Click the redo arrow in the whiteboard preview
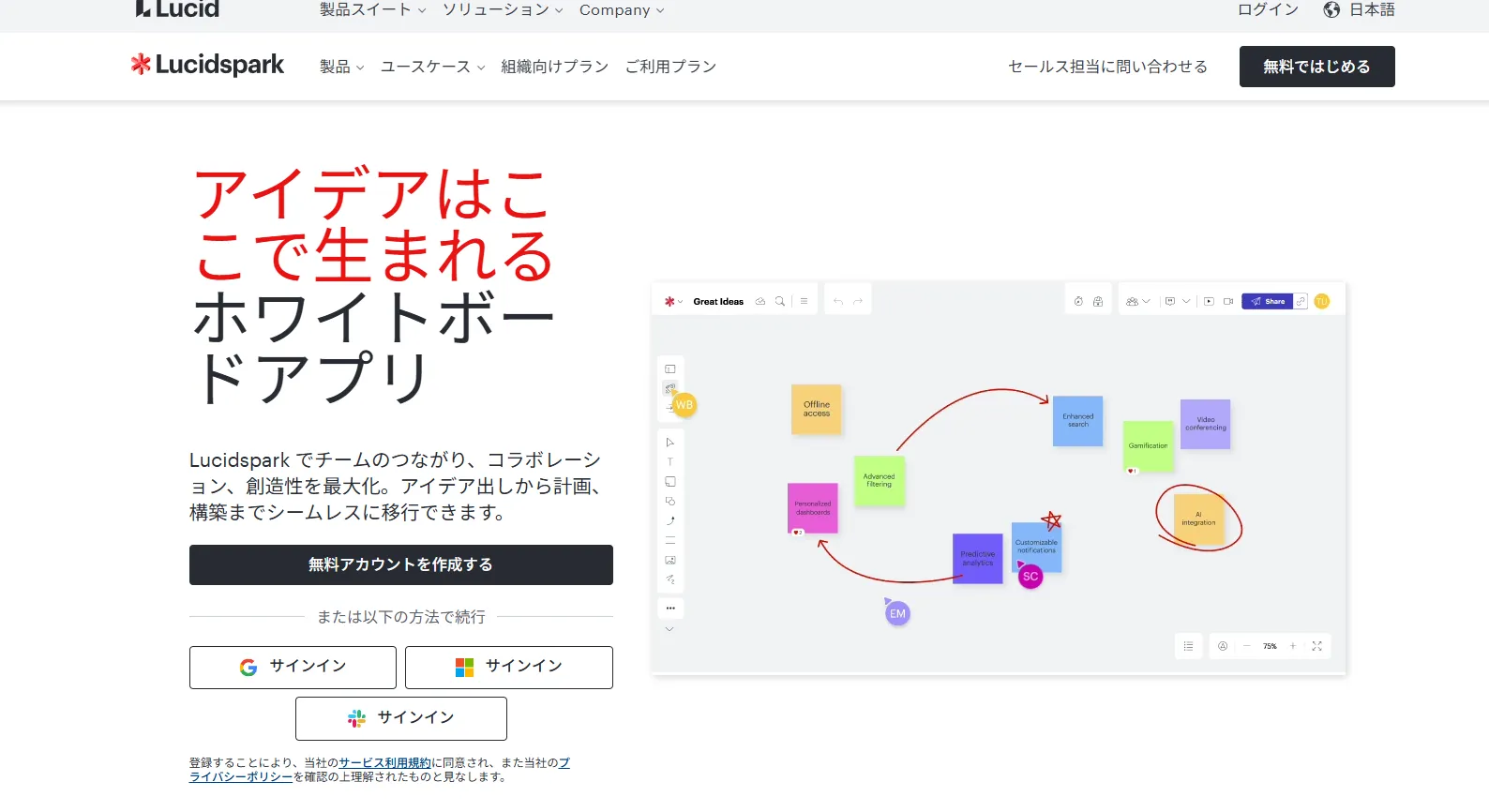 coord(858,301)
